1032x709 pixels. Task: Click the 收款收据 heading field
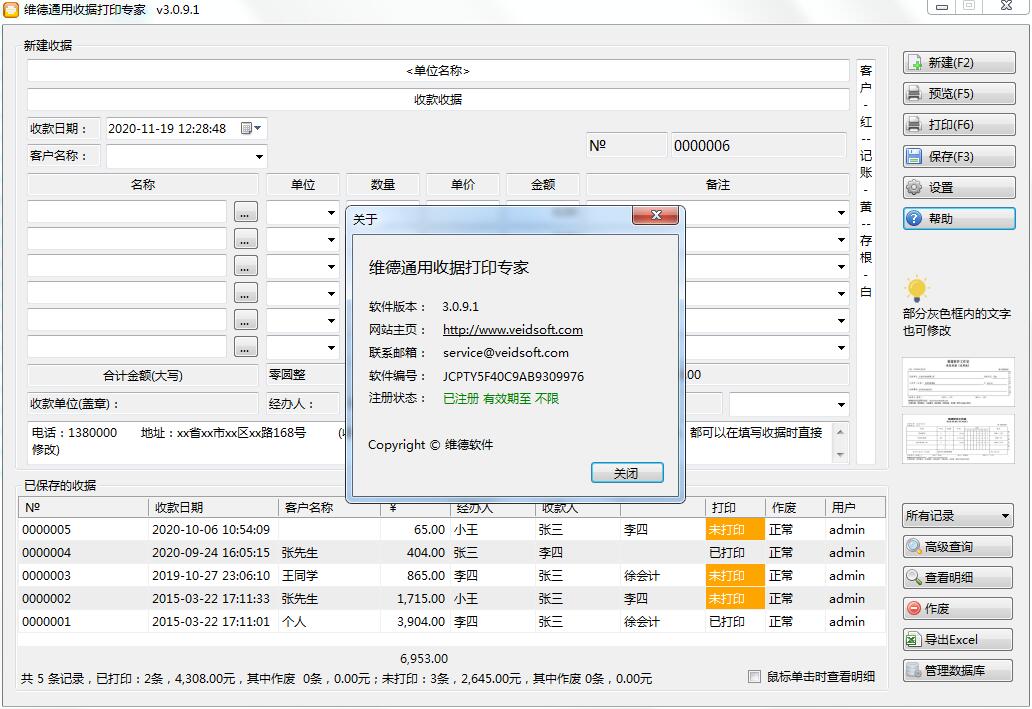438,99
